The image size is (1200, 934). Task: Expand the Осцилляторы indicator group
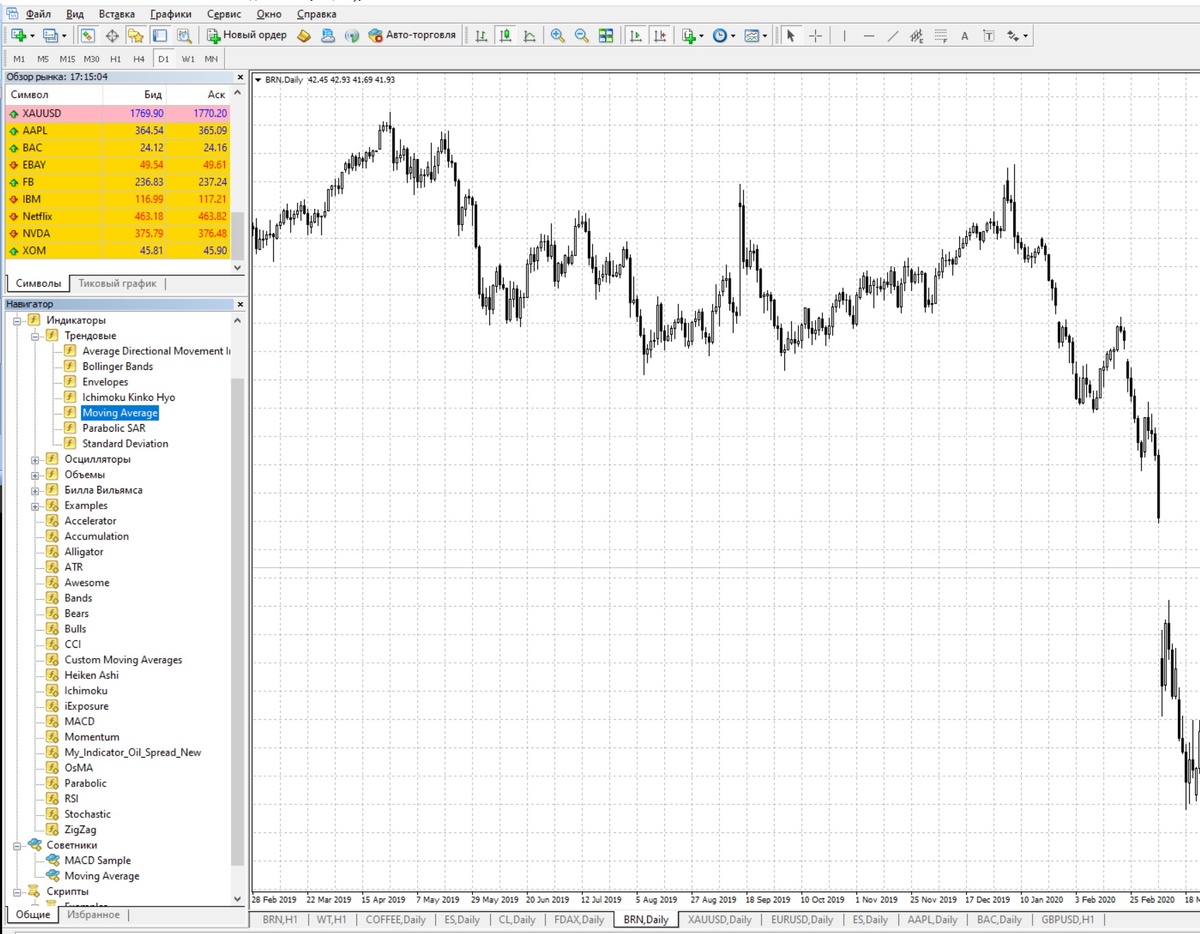coord(33,458)
